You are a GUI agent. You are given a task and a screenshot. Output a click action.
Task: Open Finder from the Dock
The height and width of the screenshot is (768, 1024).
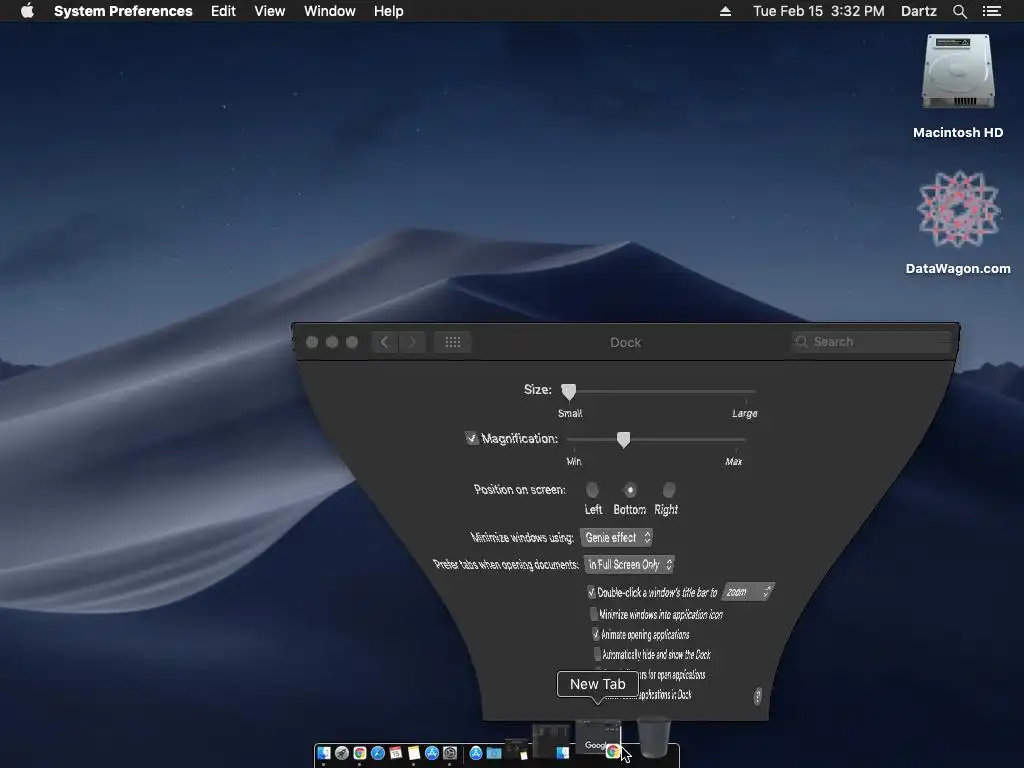point(324,752)
